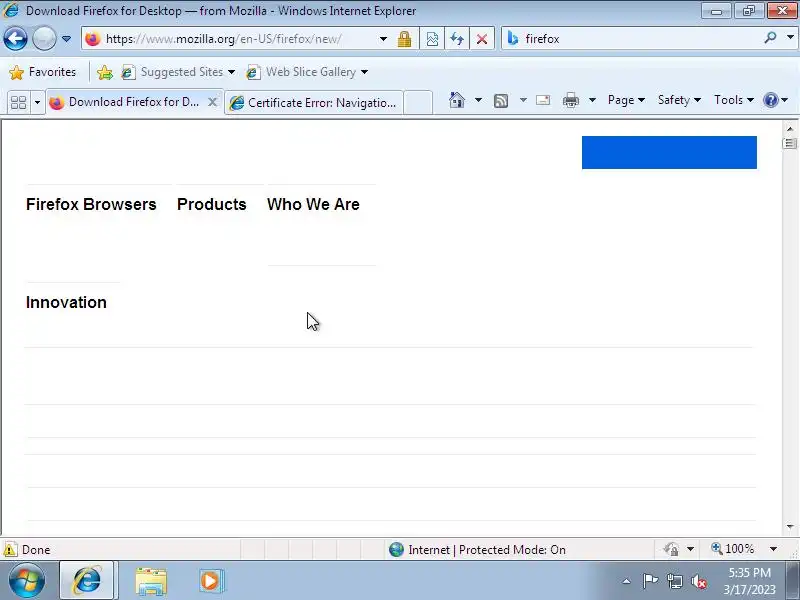Click the Read Mail icon
Viewport: 800px width, 600px height.
[543, 100]
